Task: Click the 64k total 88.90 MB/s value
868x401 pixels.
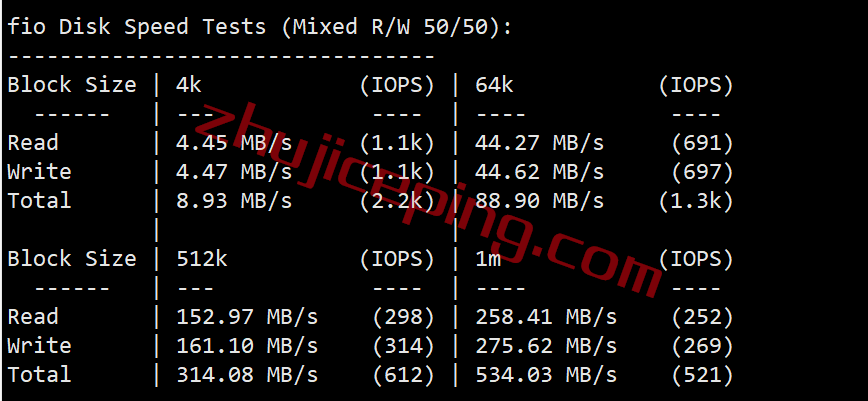Action: coord(540,200)
